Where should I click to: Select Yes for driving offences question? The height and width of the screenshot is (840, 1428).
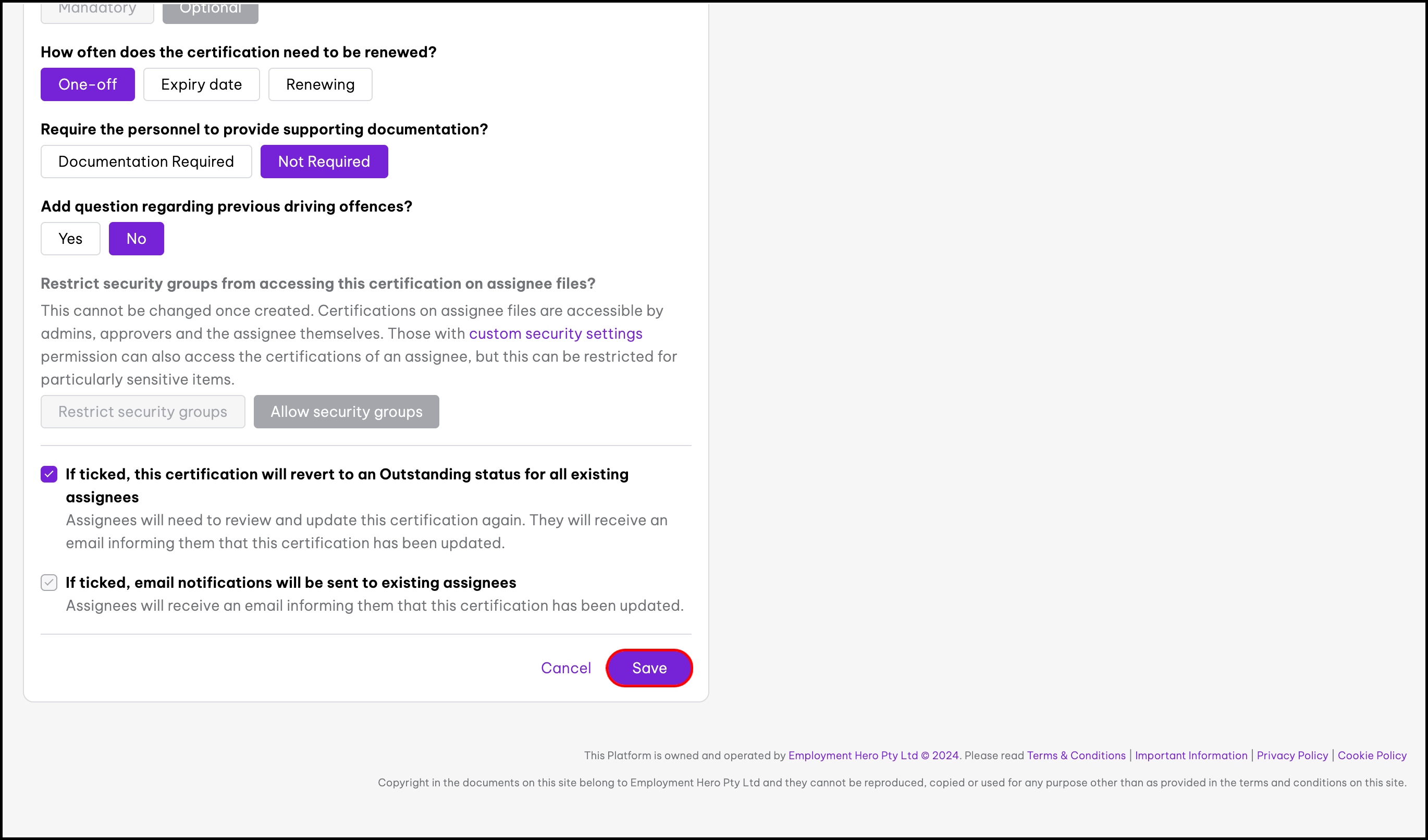[x=70, y=239]
